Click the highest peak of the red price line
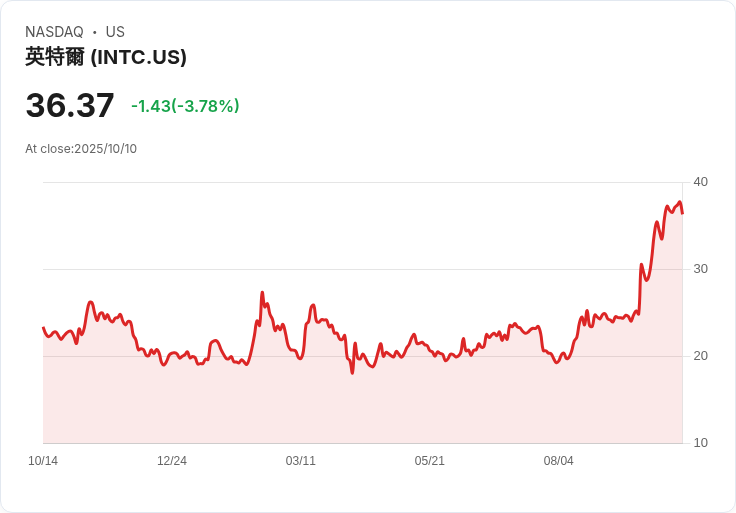The image size is (736, 513). click(x=680, y=202)
